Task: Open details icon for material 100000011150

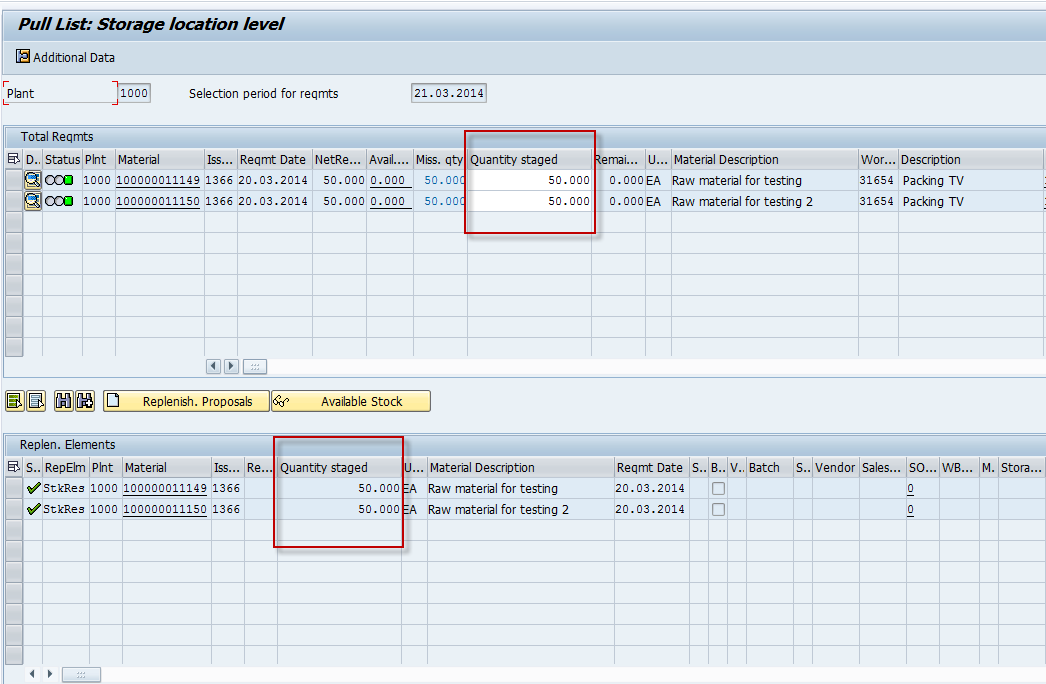Action: [33, 201]
